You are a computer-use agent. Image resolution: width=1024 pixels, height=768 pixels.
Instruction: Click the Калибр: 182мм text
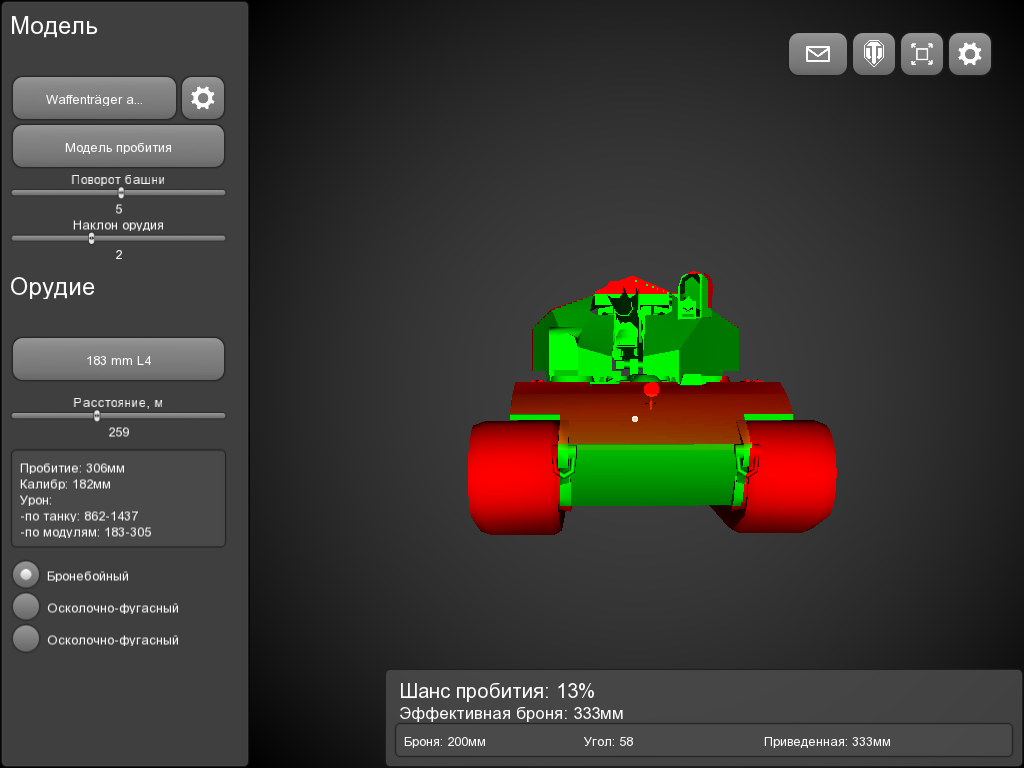pyautogui.click(x=65, y=484)
